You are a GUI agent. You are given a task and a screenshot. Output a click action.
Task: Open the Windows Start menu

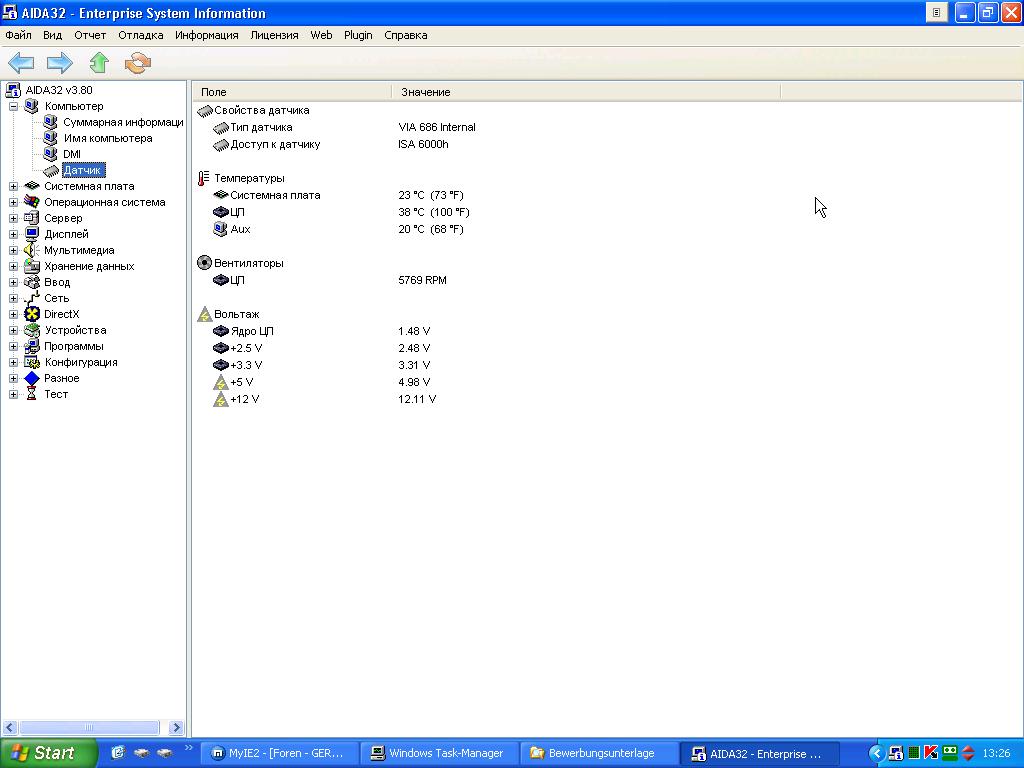click(x=47, y=753)
